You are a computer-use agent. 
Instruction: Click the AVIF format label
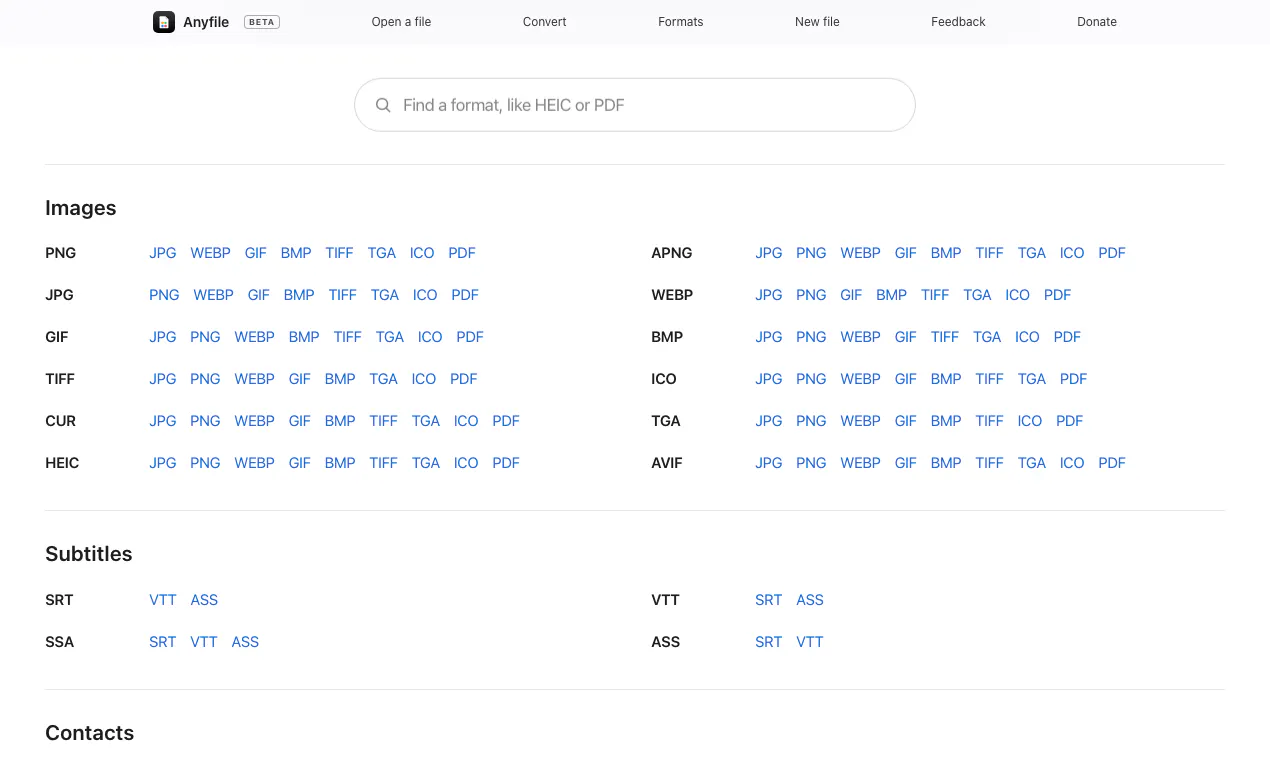click(x=667, y=463)
